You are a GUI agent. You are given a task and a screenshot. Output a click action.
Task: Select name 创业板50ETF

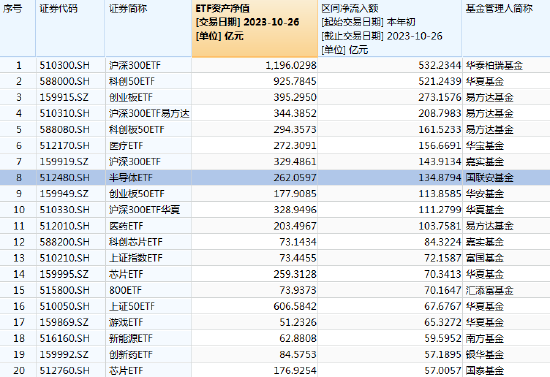136,194
